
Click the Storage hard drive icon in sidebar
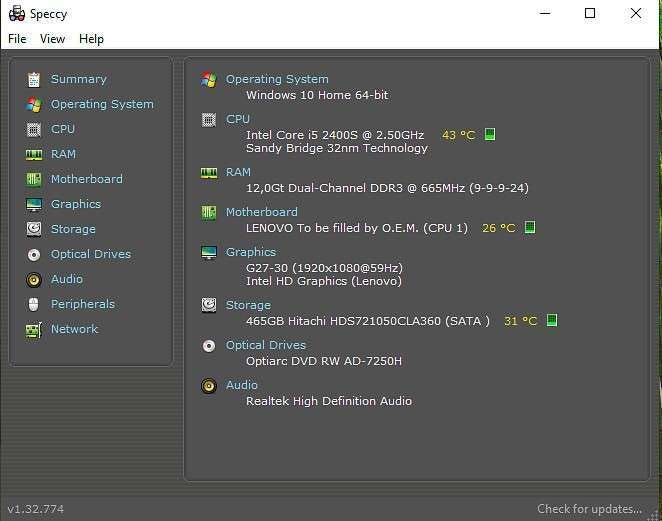click(34, 229)
